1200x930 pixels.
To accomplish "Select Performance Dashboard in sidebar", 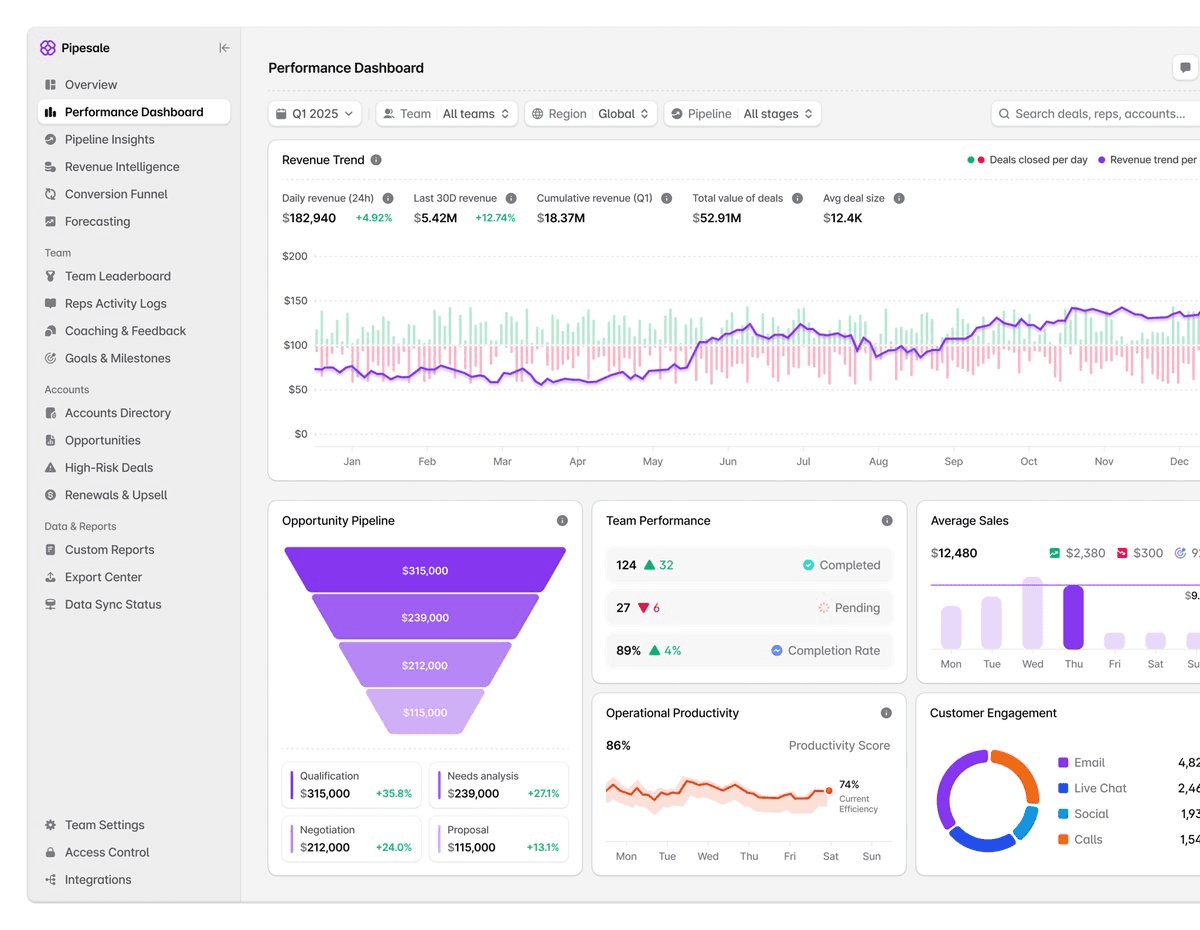I will (x=134, y=112).
